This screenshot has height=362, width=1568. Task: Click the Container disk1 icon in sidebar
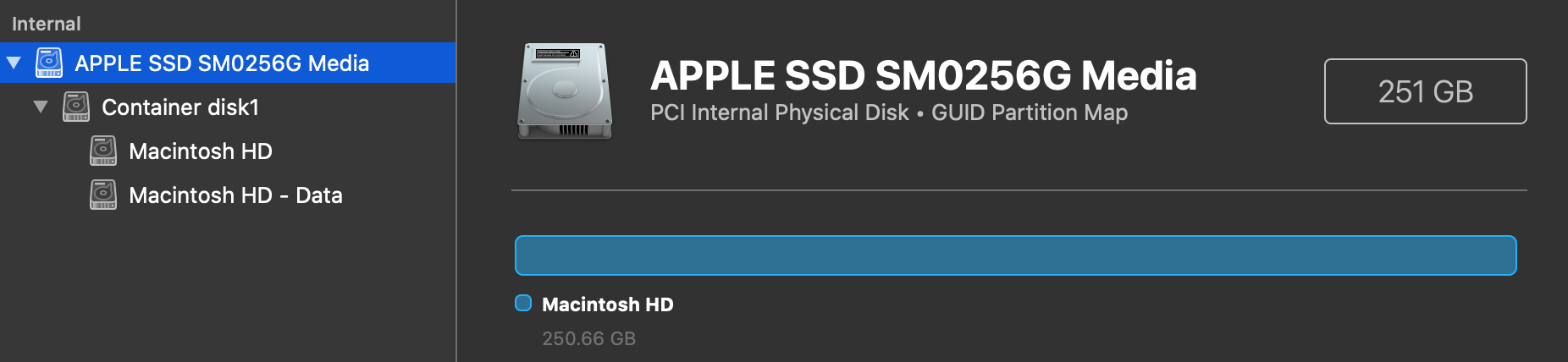tap(76, 107)
